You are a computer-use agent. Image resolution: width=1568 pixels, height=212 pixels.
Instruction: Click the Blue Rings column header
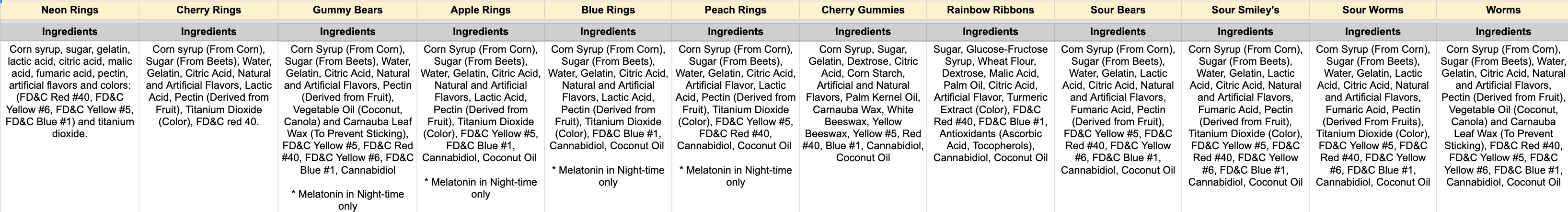click(608, 10)
